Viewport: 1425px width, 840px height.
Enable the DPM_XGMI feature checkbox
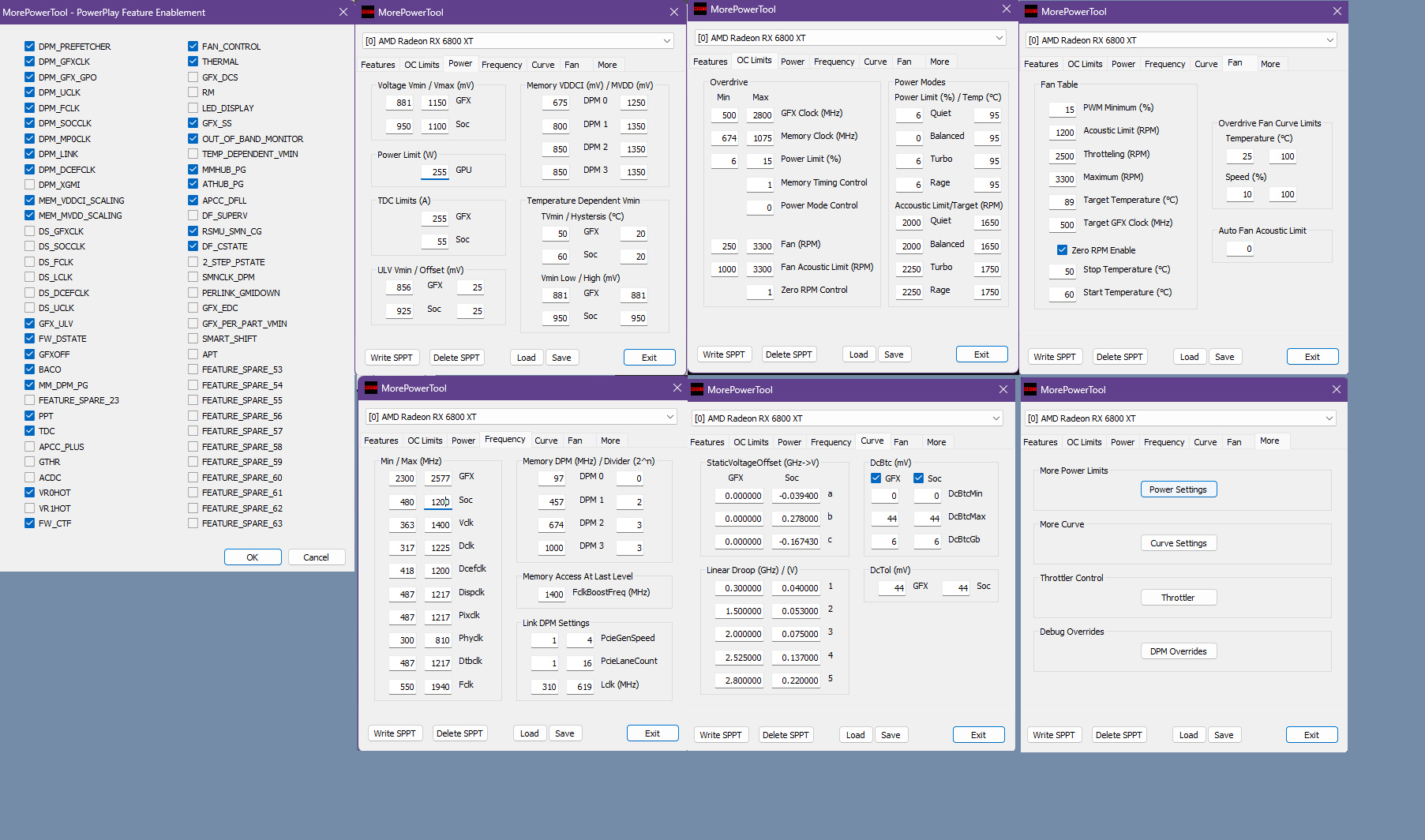[x=29, y=185]
